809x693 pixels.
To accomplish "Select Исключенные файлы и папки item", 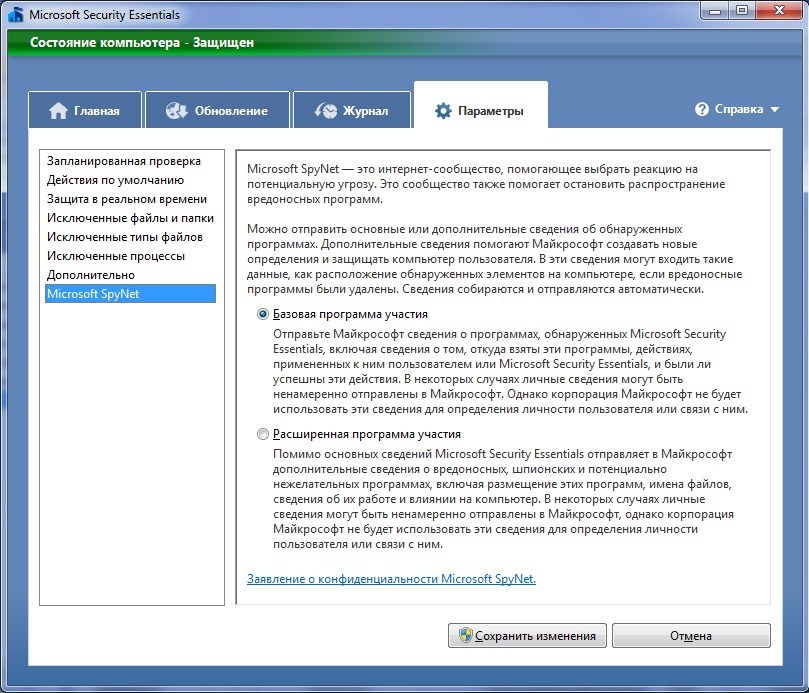I will 130,218.
